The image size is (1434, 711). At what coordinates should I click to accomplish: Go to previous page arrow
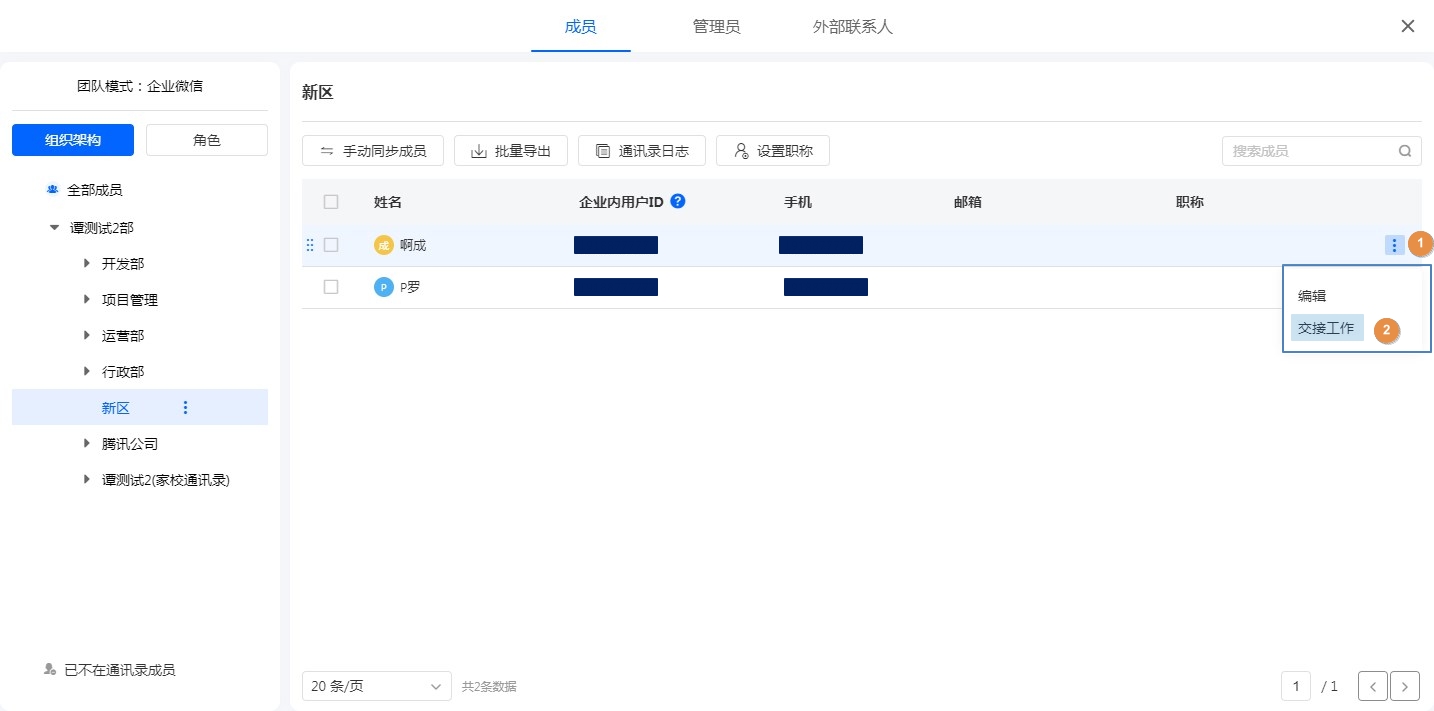[x=1372, y=686]
